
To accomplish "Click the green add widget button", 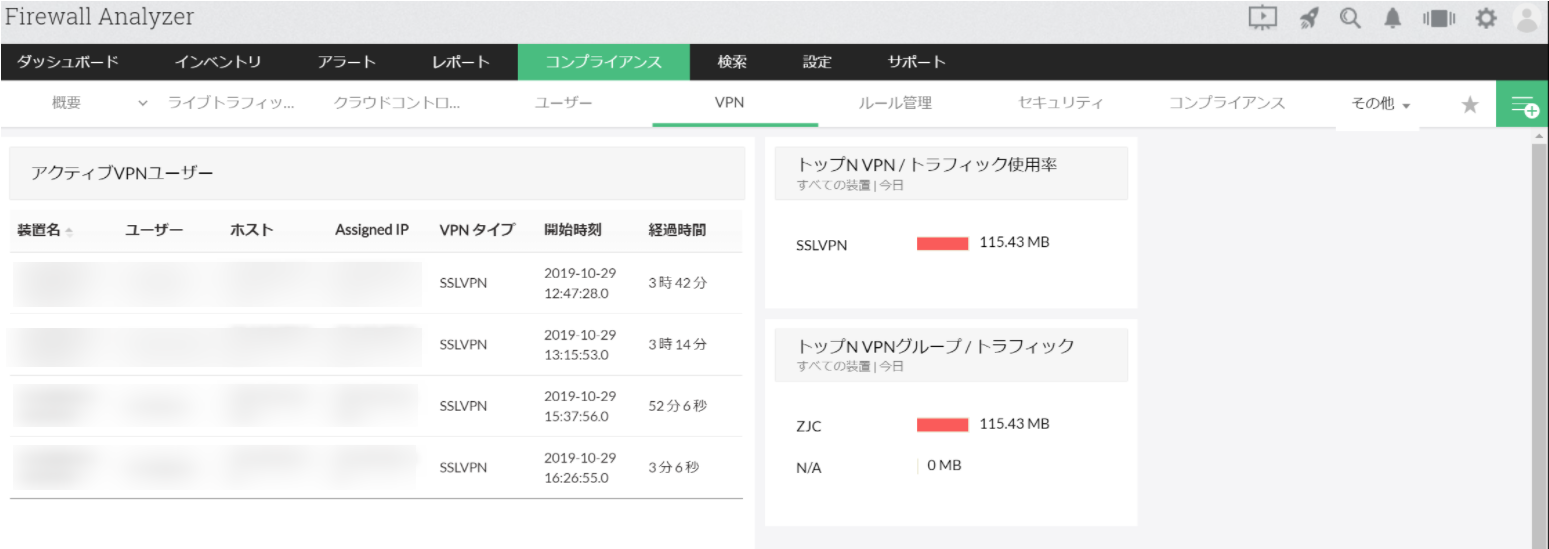I will point(1522,104).
